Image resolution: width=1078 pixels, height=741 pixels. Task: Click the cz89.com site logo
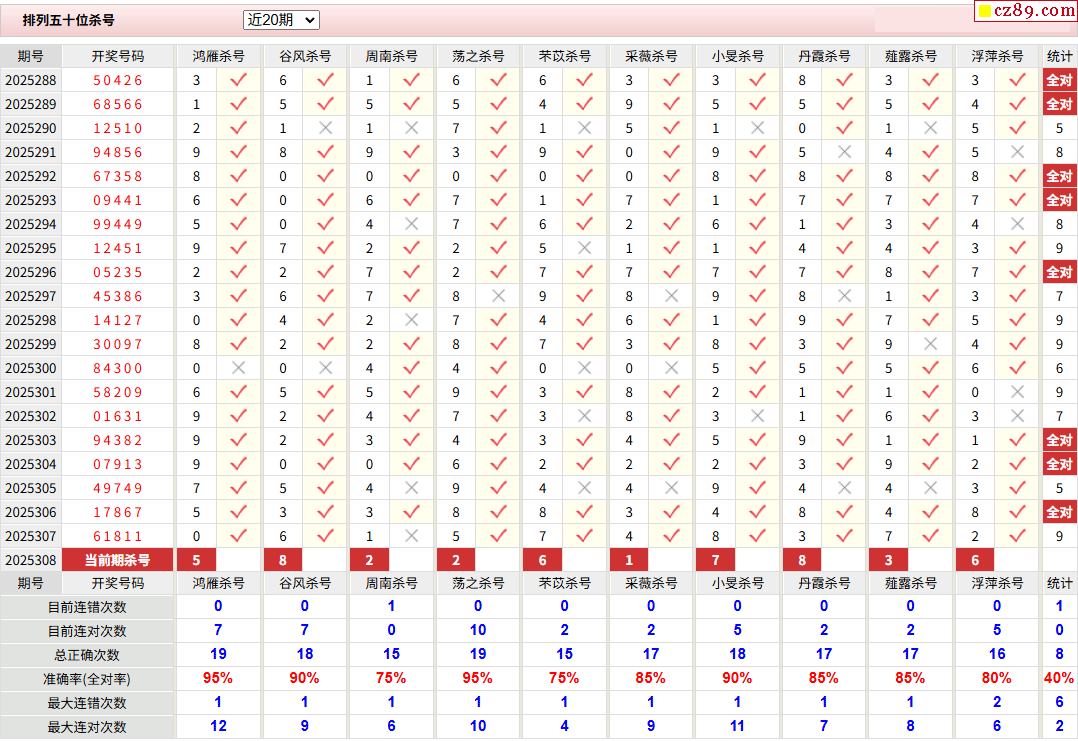pos(1025,11)
